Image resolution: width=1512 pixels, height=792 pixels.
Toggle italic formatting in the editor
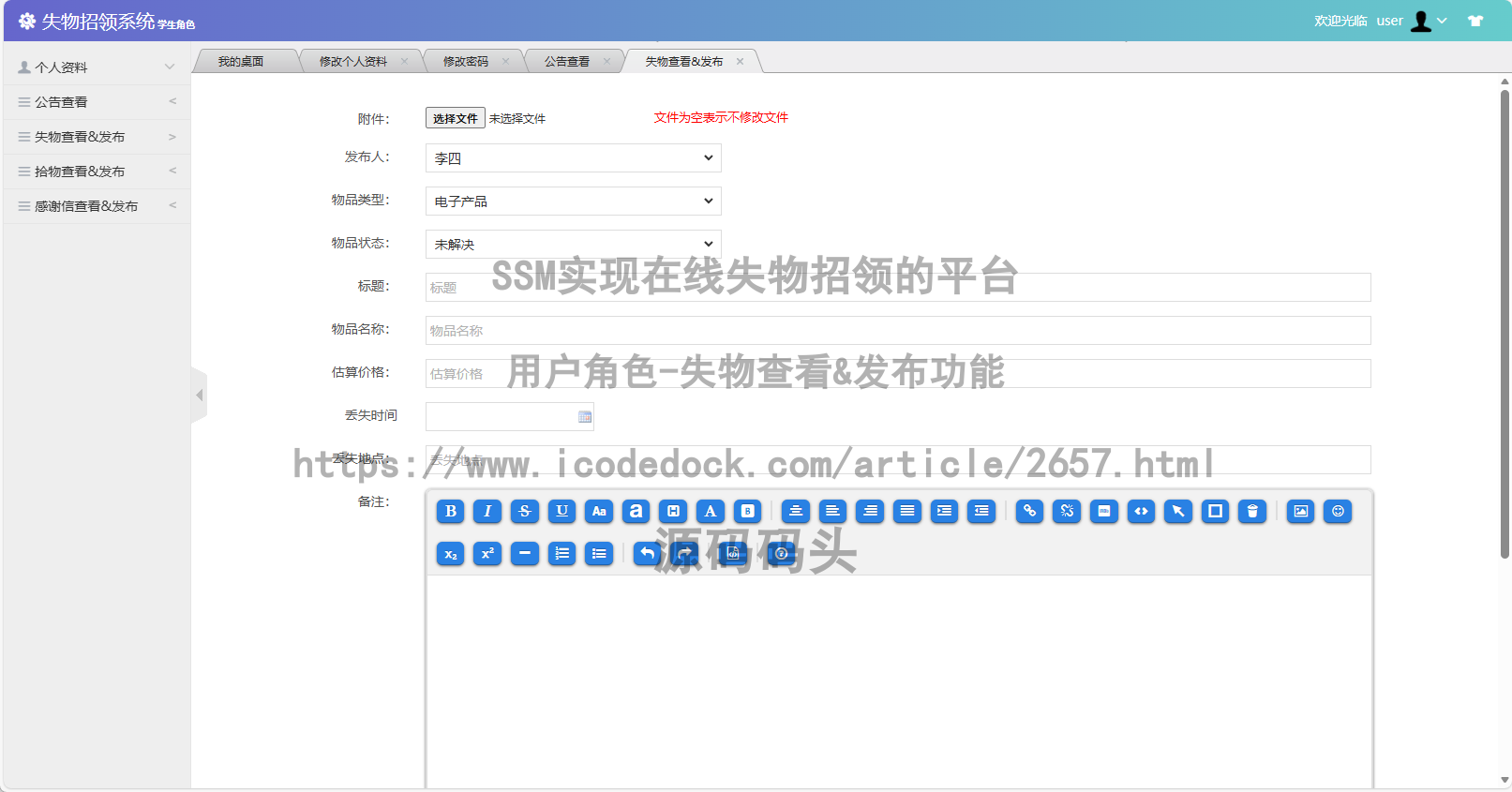click(487, 511)
